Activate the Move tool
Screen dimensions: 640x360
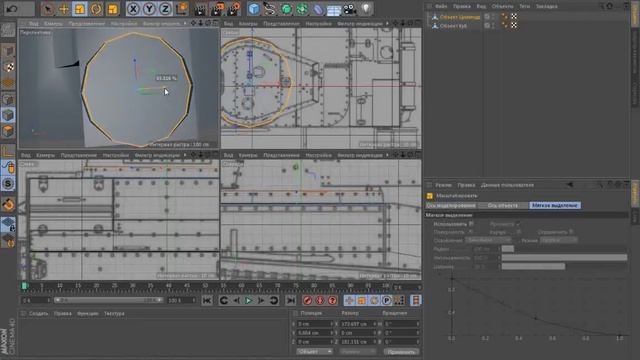[x=64, y=9]
